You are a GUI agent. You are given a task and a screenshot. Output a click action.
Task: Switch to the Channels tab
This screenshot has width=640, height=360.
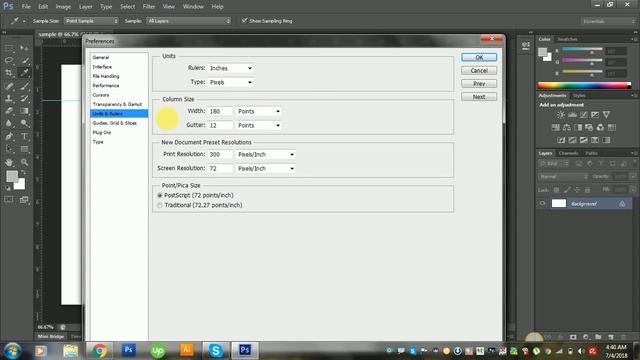[x=568, y=153]
